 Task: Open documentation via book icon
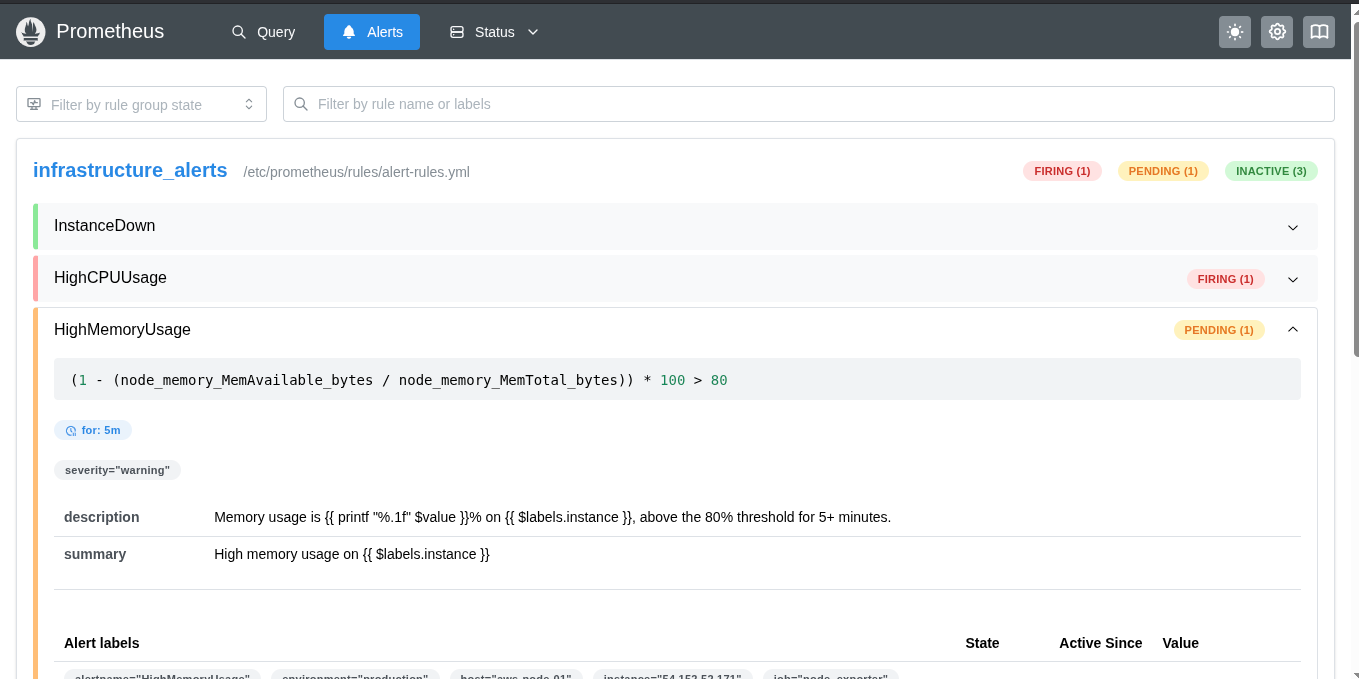pyautogui.click(x=1318, y=32)
